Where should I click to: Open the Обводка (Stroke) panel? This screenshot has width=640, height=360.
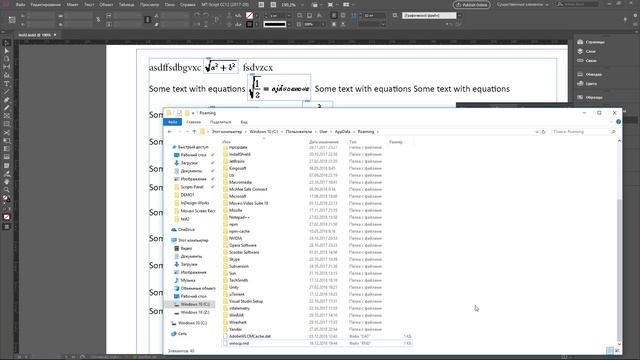589,74
